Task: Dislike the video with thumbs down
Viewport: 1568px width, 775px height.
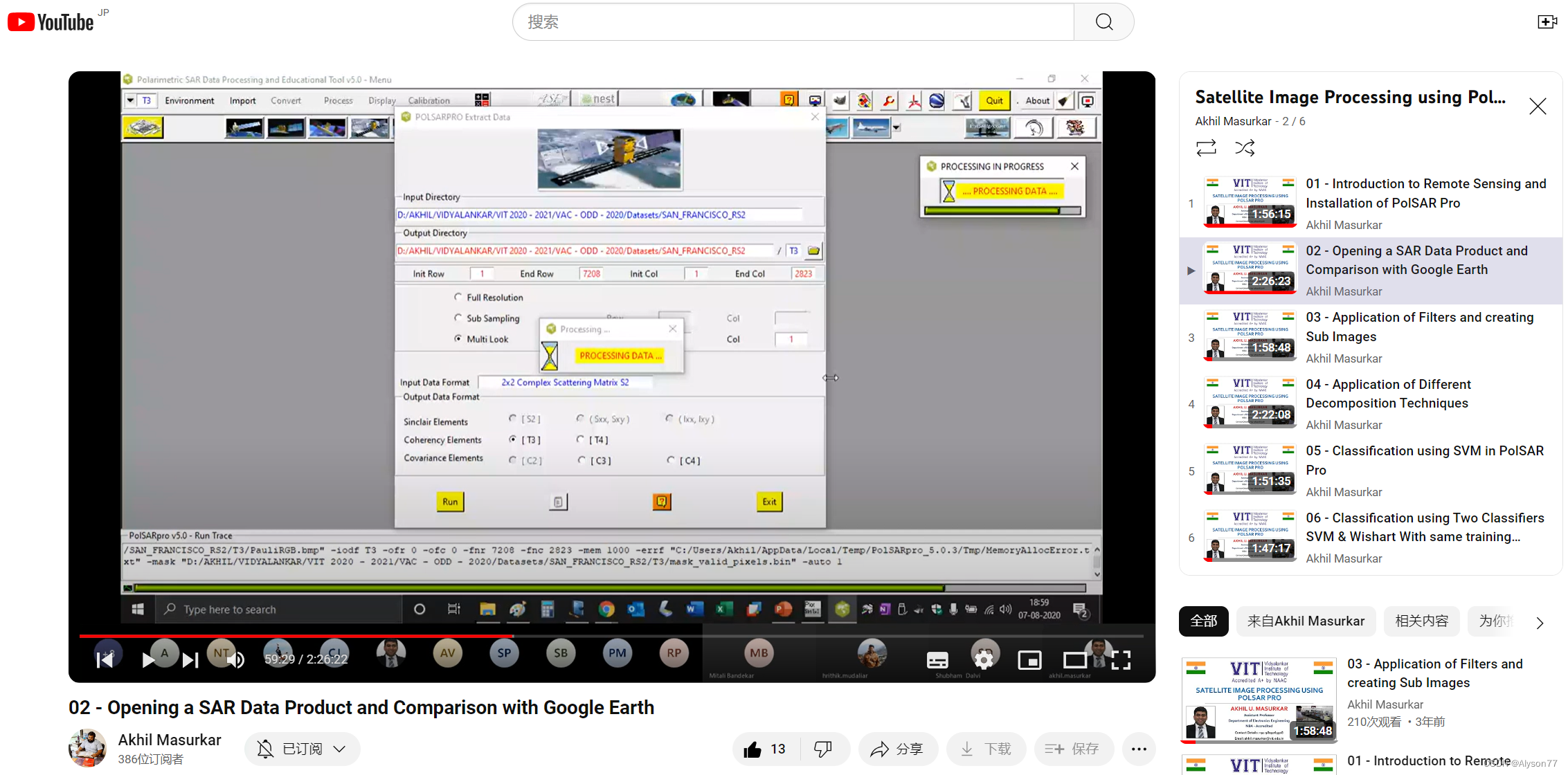Action: pos(823,749)
